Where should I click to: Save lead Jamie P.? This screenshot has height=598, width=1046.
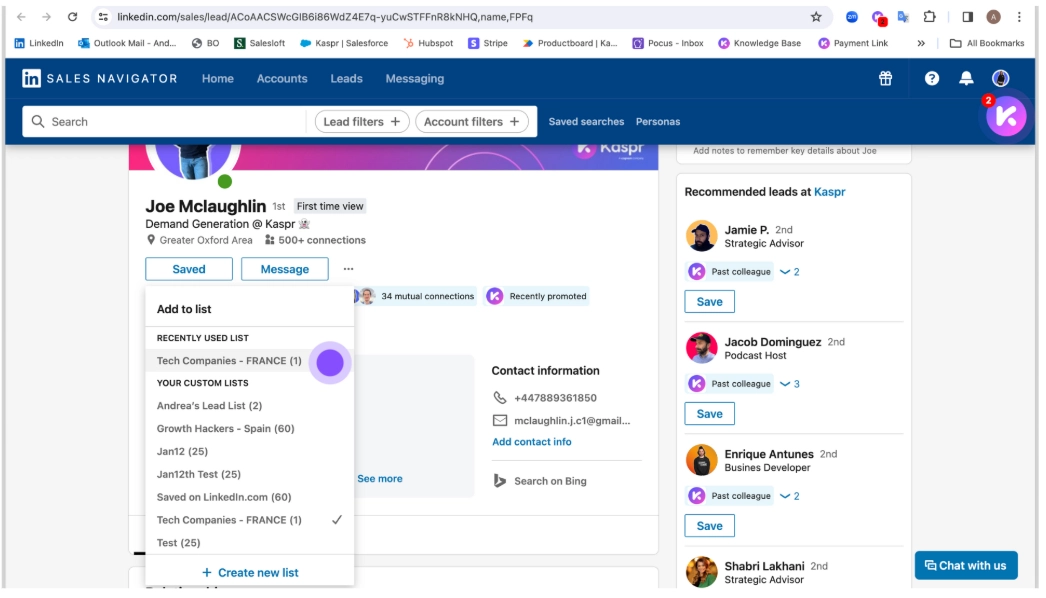(x=709, y=302)
